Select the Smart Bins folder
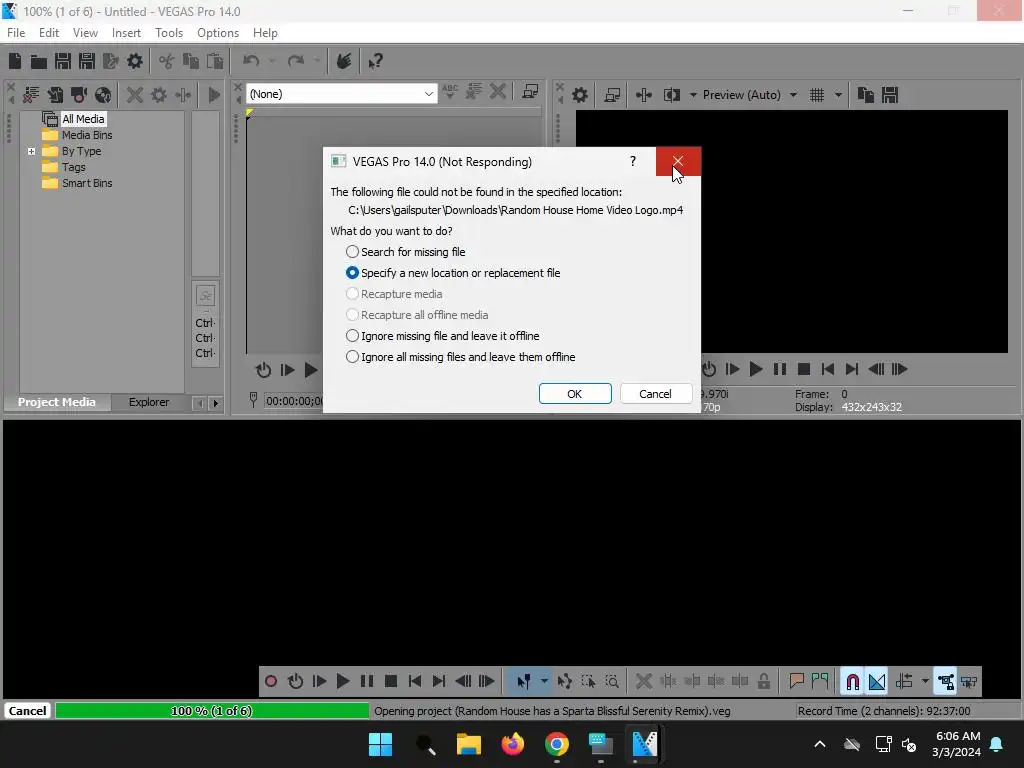Image resolution: width=1024 pixels, height=768 pixels. tap(87, 184)
